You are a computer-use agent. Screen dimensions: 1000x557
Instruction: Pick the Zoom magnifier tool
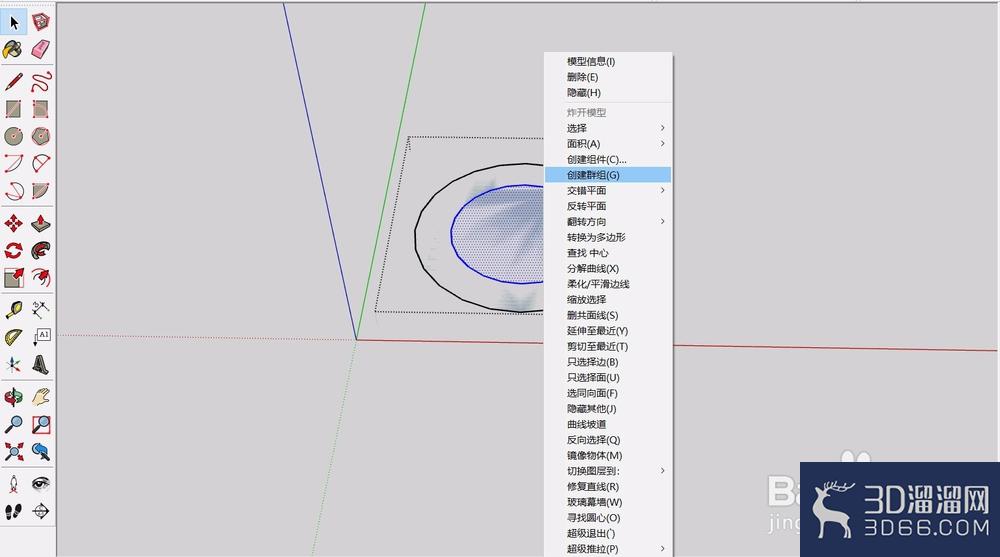[13, 424]
